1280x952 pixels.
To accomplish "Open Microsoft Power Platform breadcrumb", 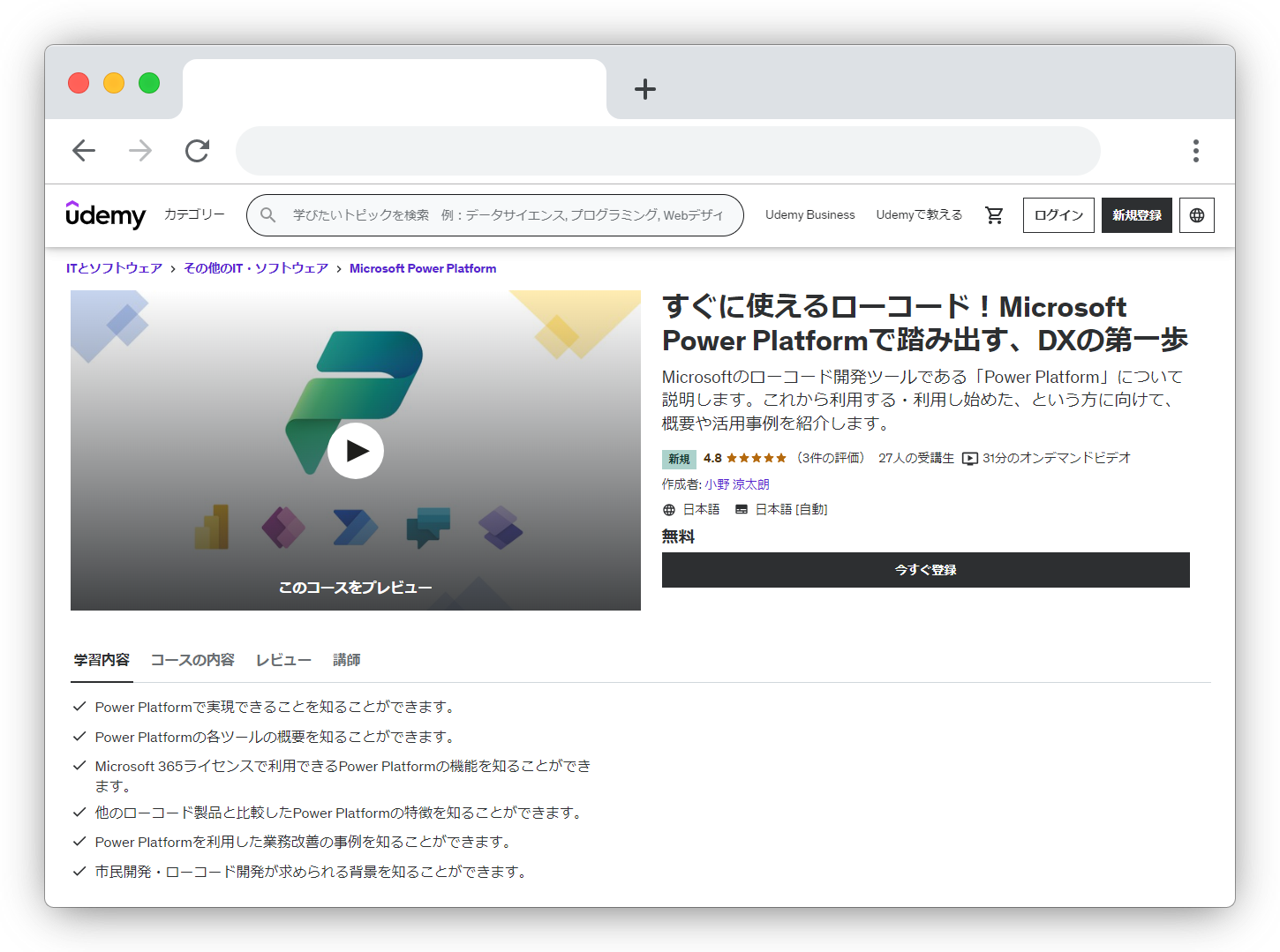I will pos(423,268).
